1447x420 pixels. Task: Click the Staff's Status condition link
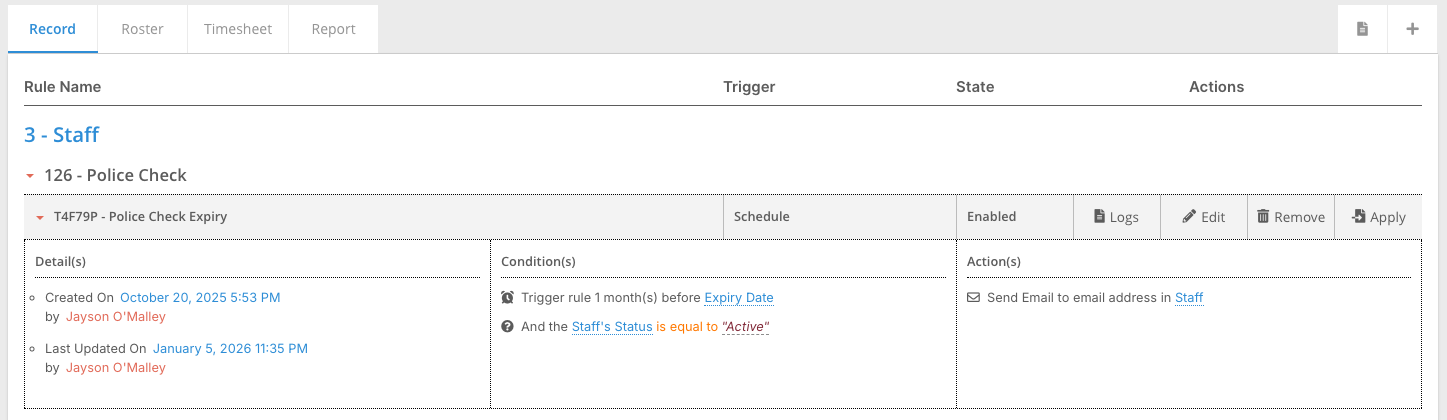(612, 327)
